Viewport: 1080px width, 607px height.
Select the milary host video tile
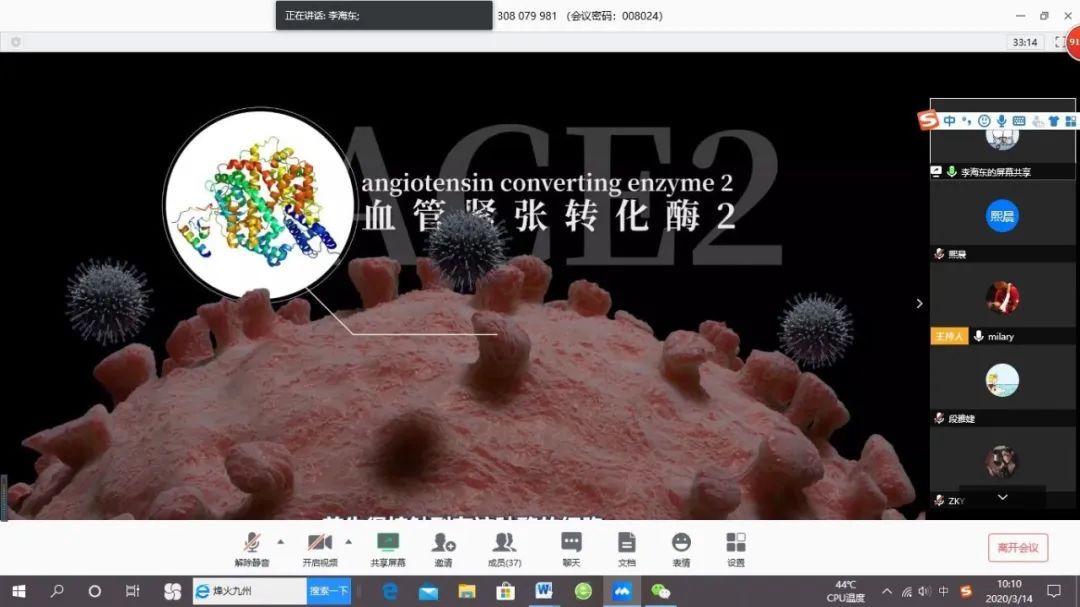(1002, 298)
